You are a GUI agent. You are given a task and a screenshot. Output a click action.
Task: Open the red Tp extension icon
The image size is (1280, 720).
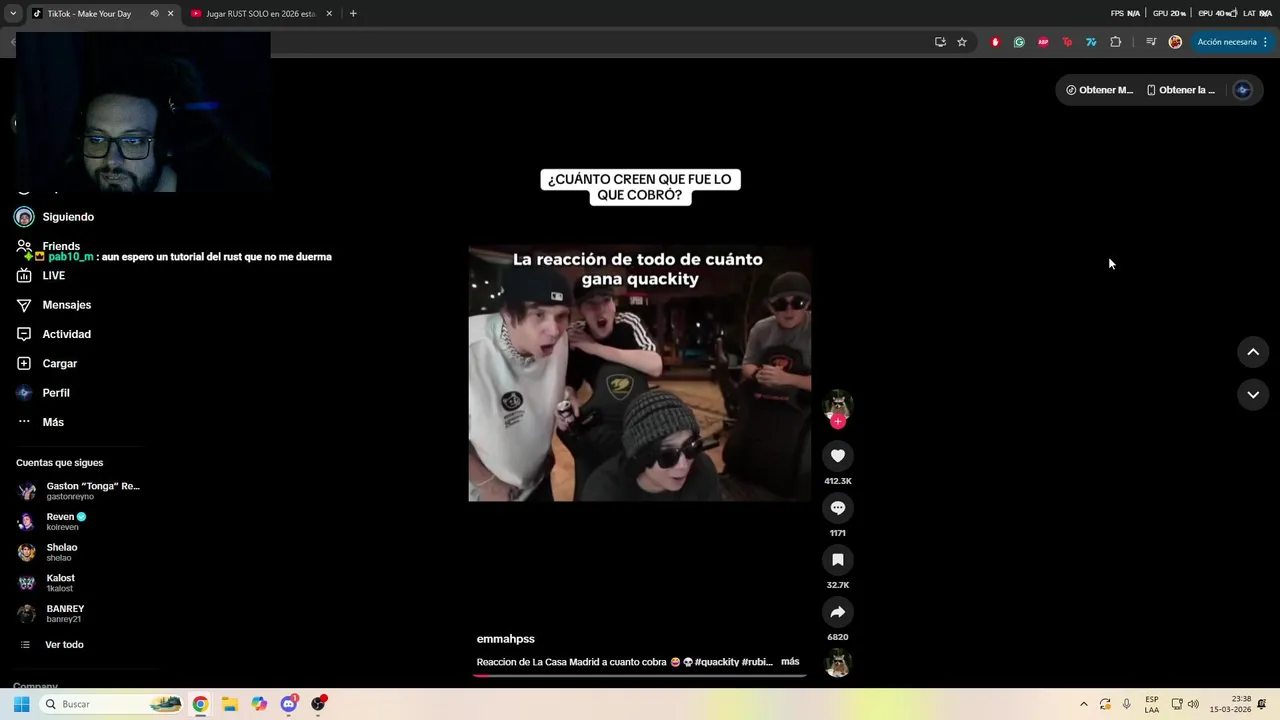point(1067,42)
